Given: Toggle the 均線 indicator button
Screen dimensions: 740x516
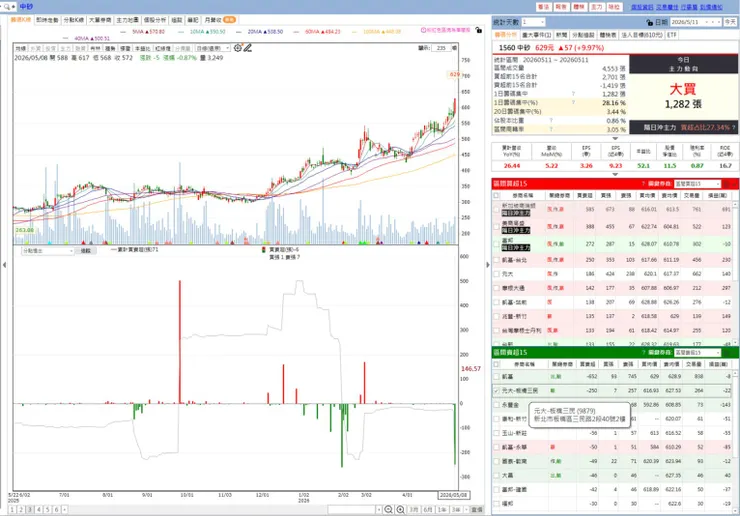Looking at the screenshot, I should click(20, 48).
